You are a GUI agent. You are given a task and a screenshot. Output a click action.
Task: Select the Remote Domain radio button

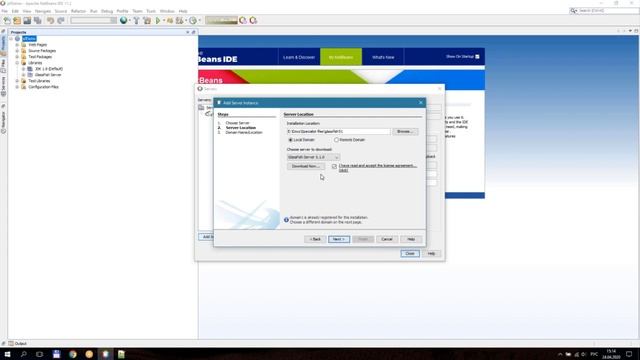coord(336,140)
